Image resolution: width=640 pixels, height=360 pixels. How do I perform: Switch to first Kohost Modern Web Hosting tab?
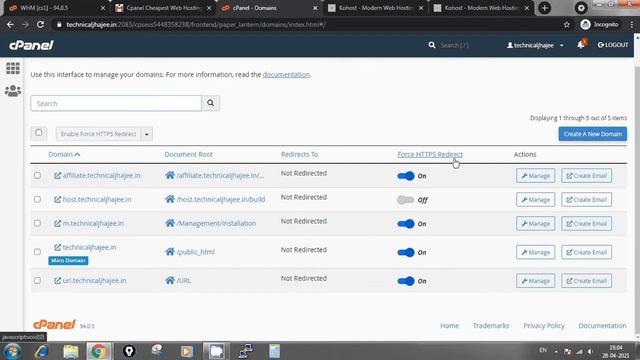(x=376, y=8)
